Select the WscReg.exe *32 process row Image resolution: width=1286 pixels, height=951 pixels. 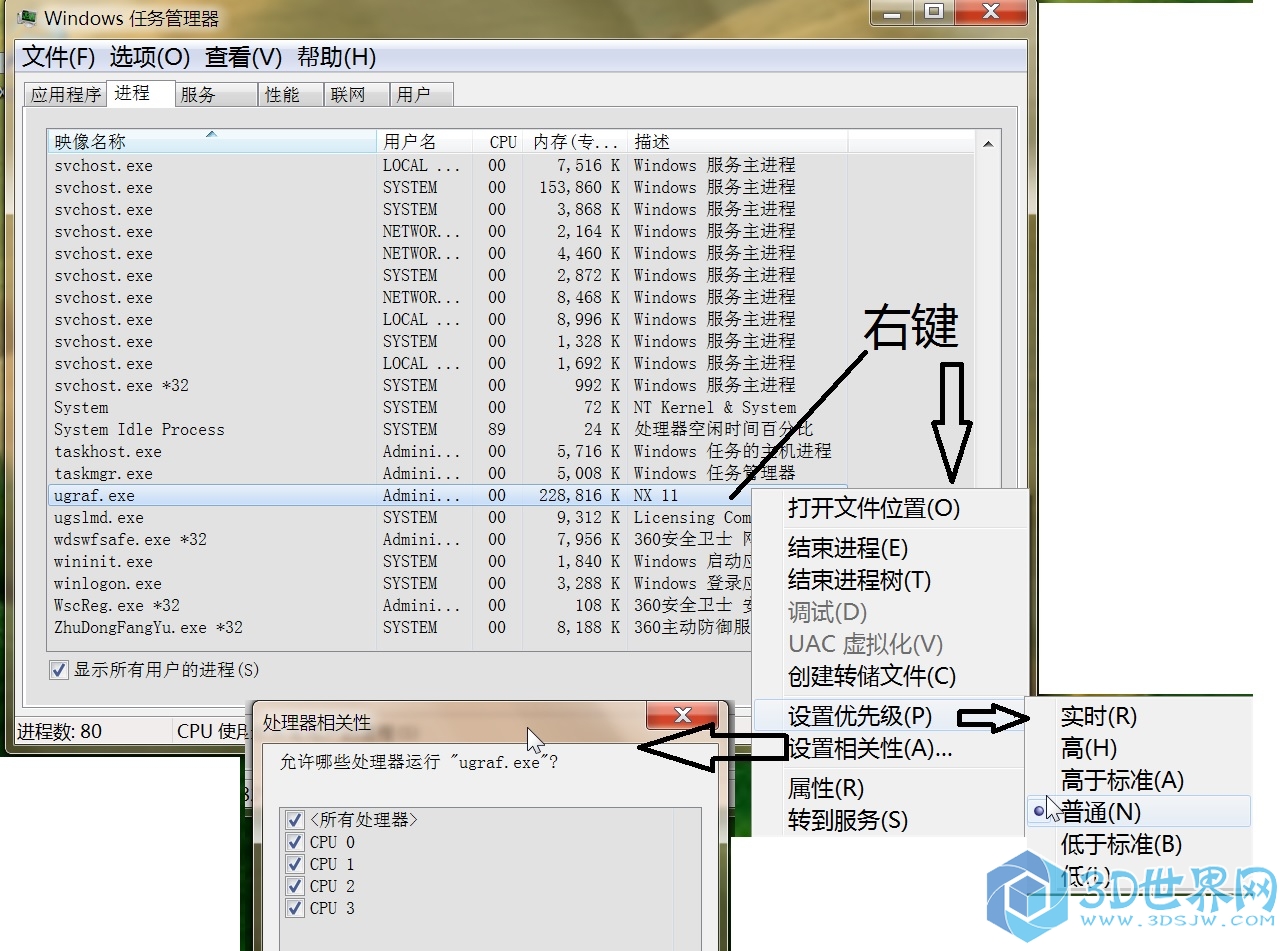[400, 606]
